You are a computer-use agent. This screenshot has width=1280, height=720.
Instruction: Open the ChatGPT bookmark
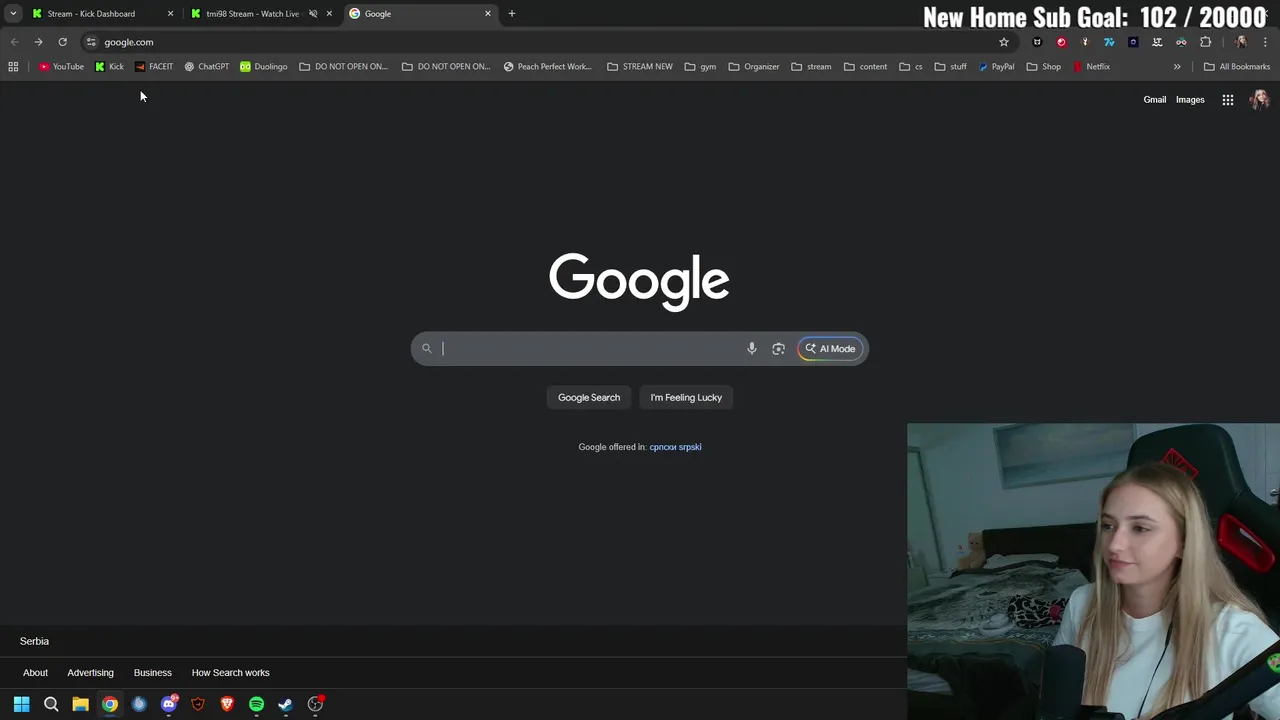[x=206, y=66]
